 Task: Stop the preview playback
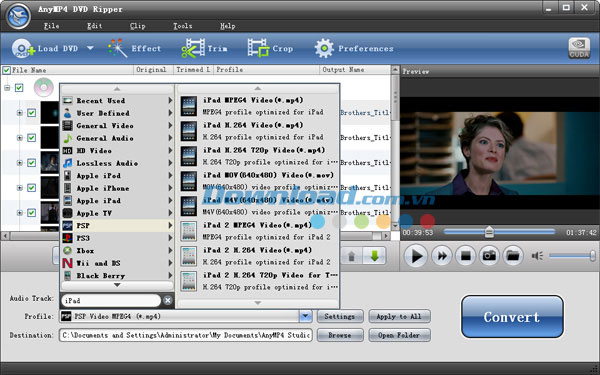(466, 256)
